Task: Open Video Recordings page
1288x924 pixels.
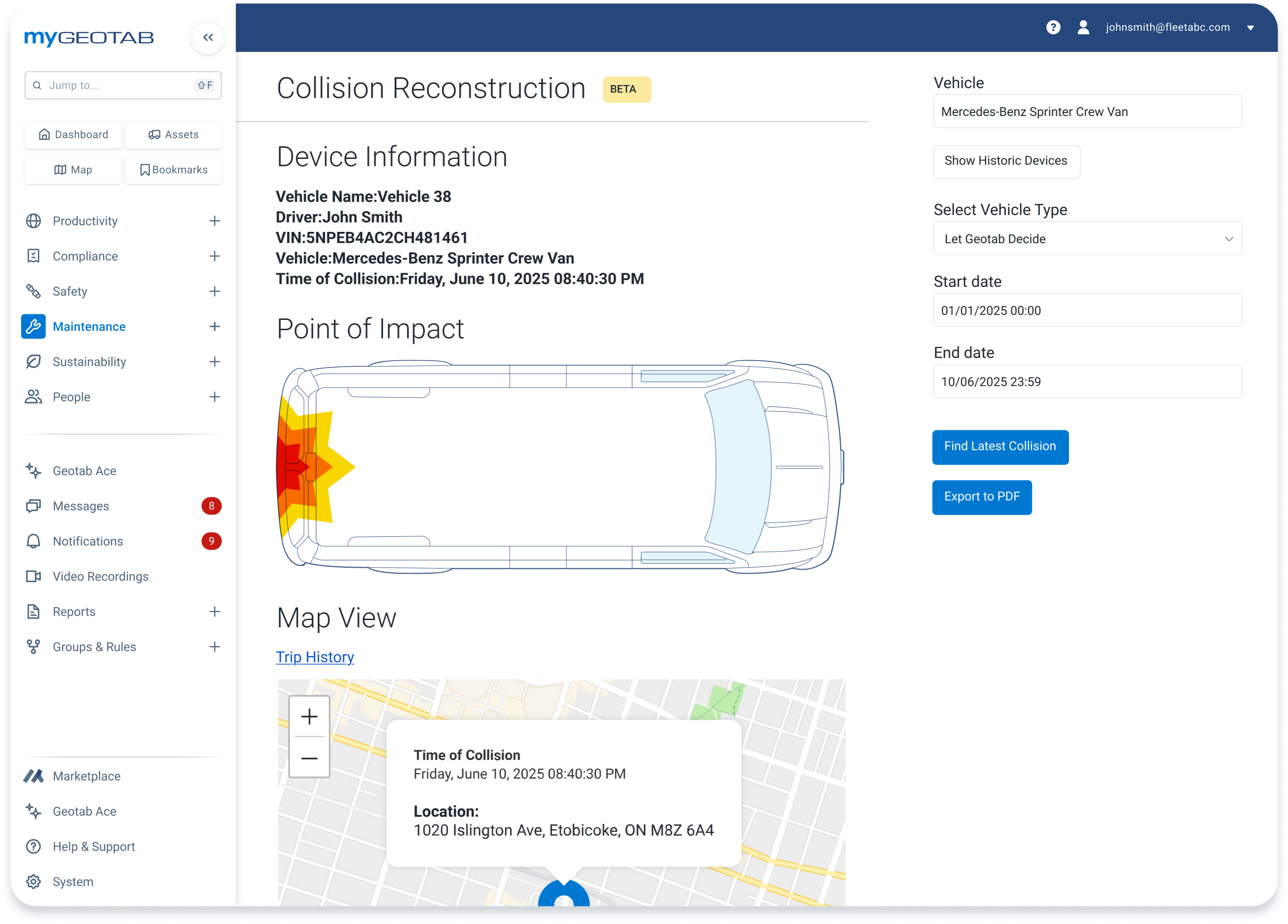Action: coord(100,577)
